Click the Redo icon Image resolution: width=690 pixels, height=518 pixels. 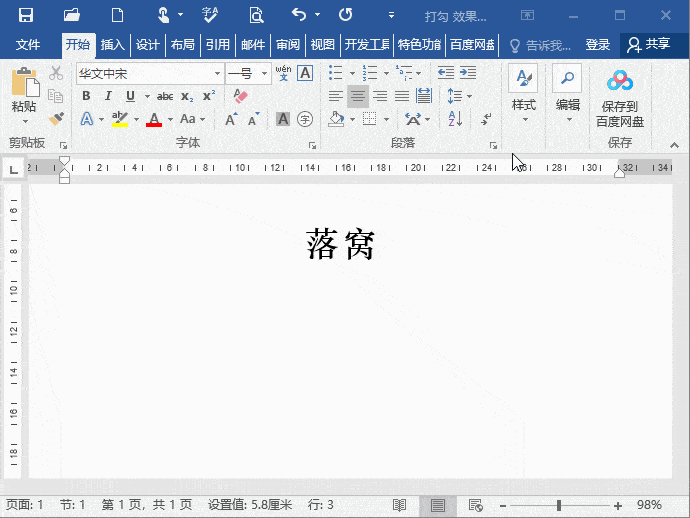(x=345, y=15)
